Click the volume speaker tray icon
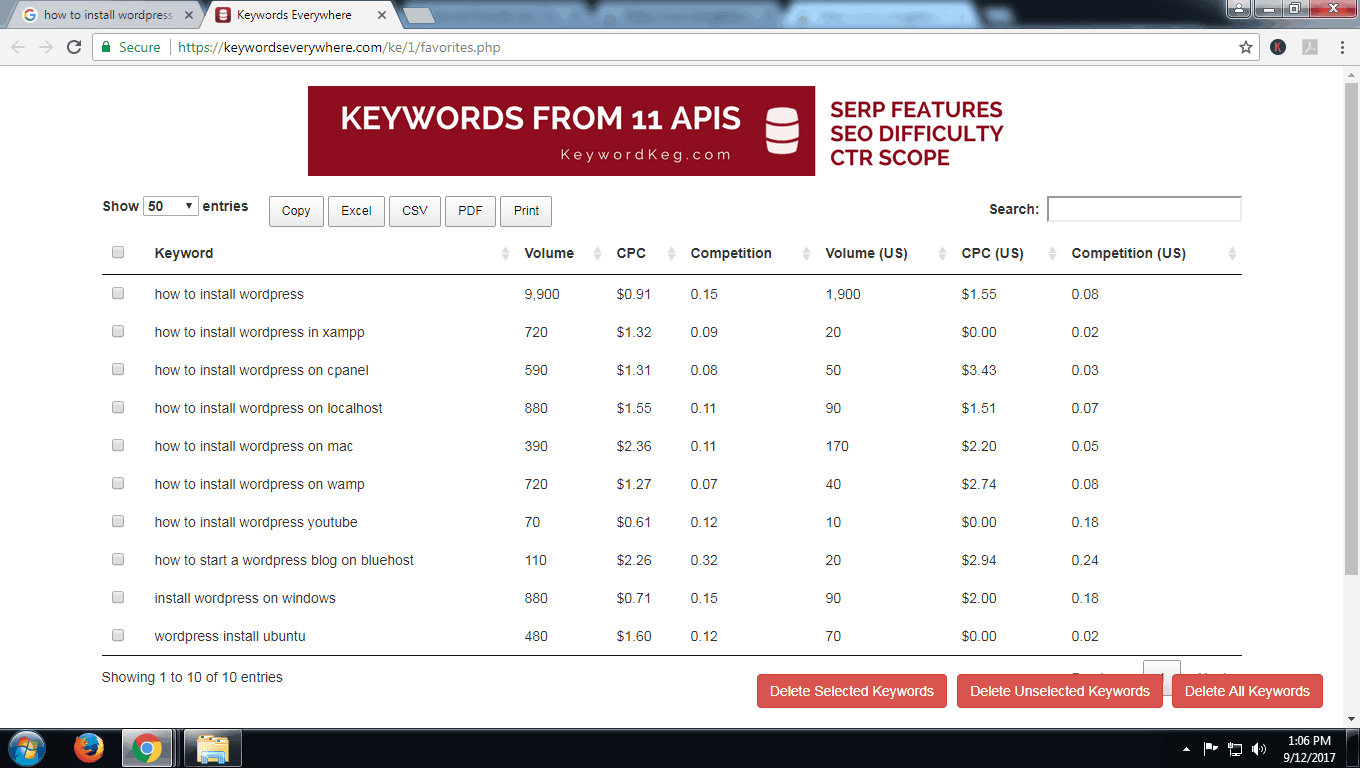The image size is (1360, 768). [1259, 748]
